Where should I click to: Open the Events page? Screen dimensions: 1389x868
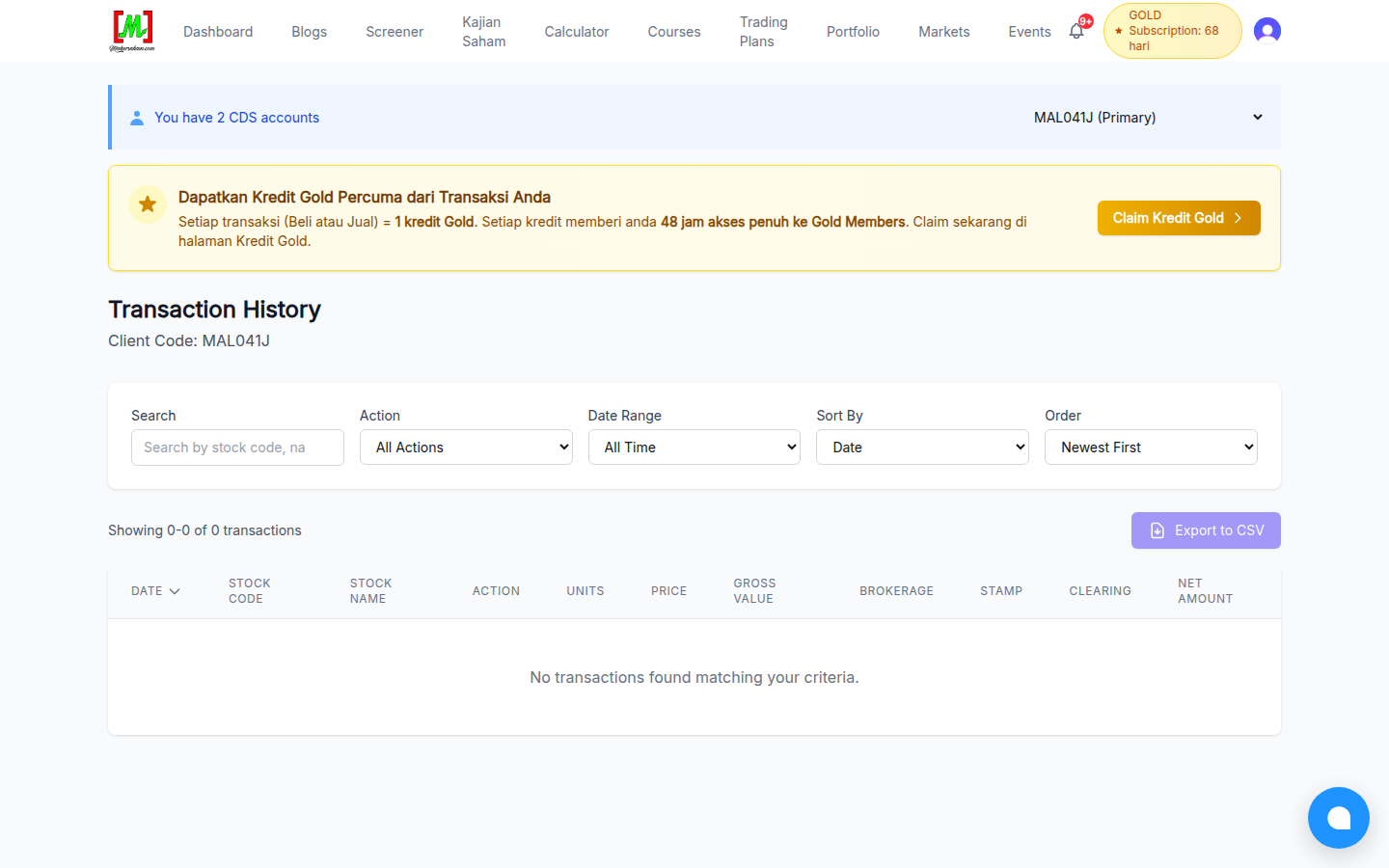(x=1030, y=32)
